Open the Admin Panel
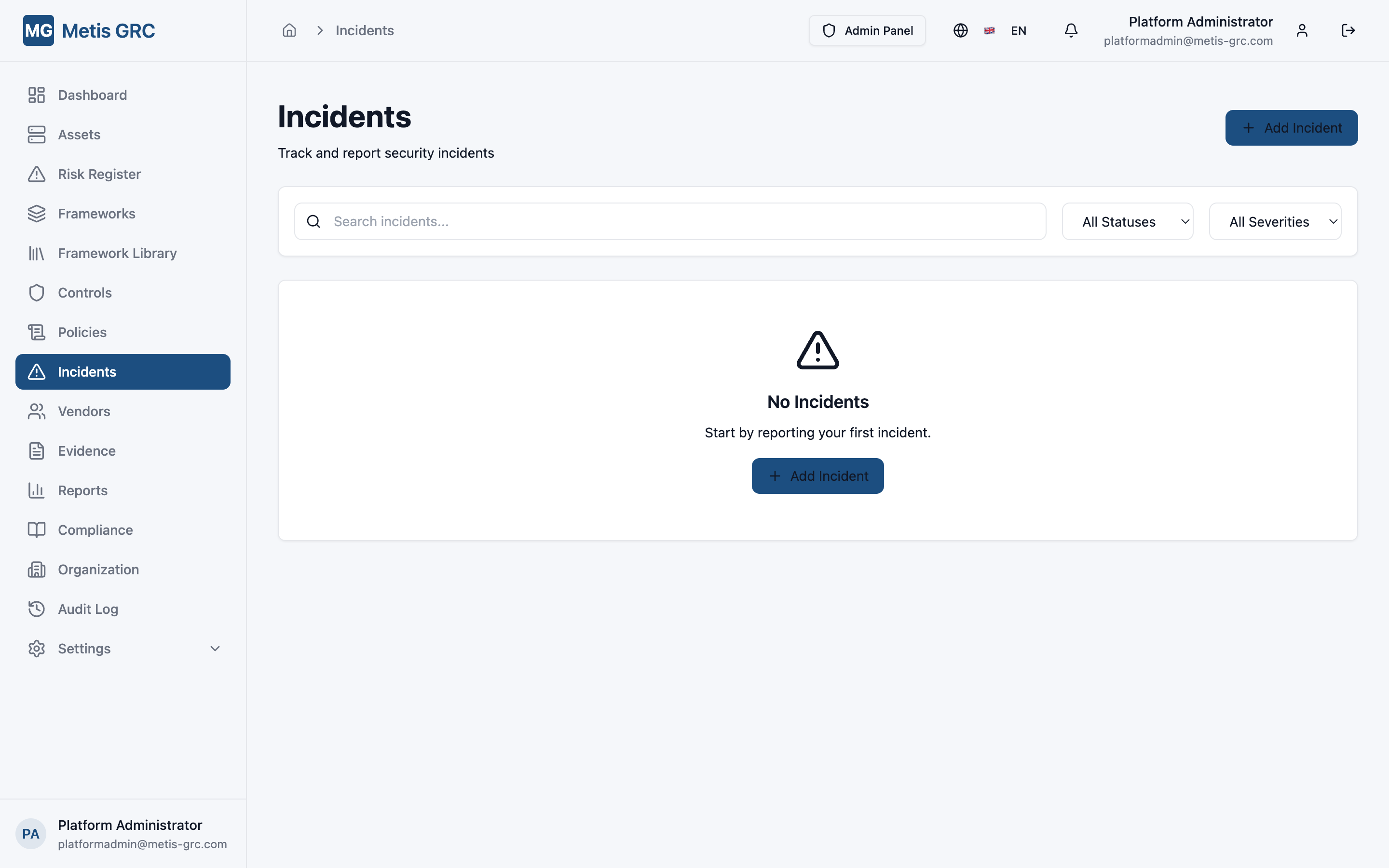 (x=867, y=30)
